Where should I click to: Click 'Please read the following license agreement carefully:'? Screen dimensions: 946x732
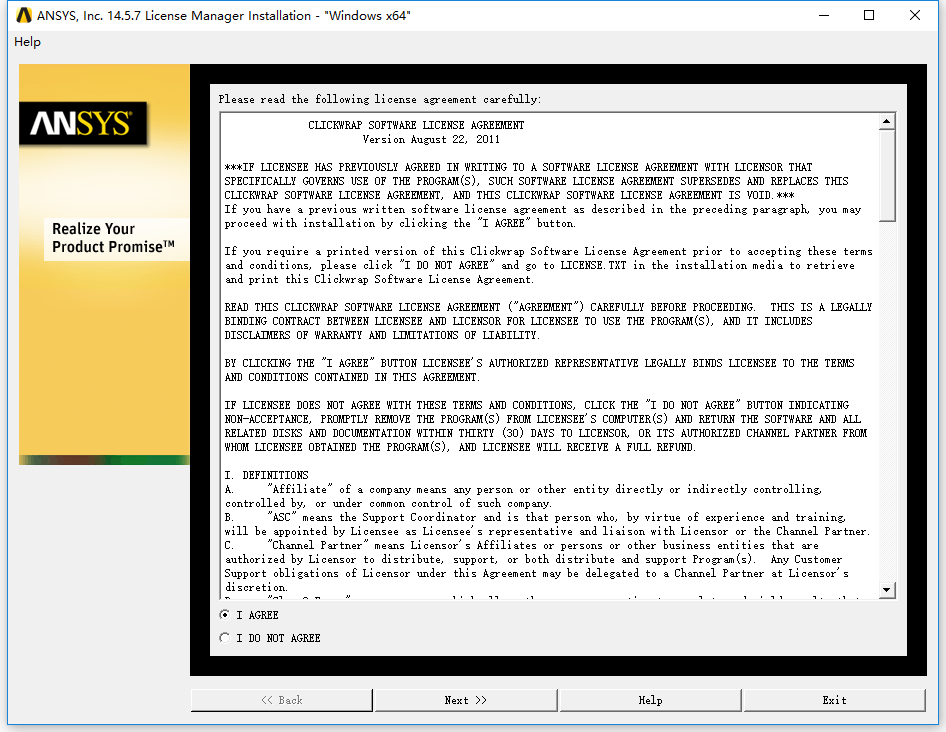[x=379, y=99]
